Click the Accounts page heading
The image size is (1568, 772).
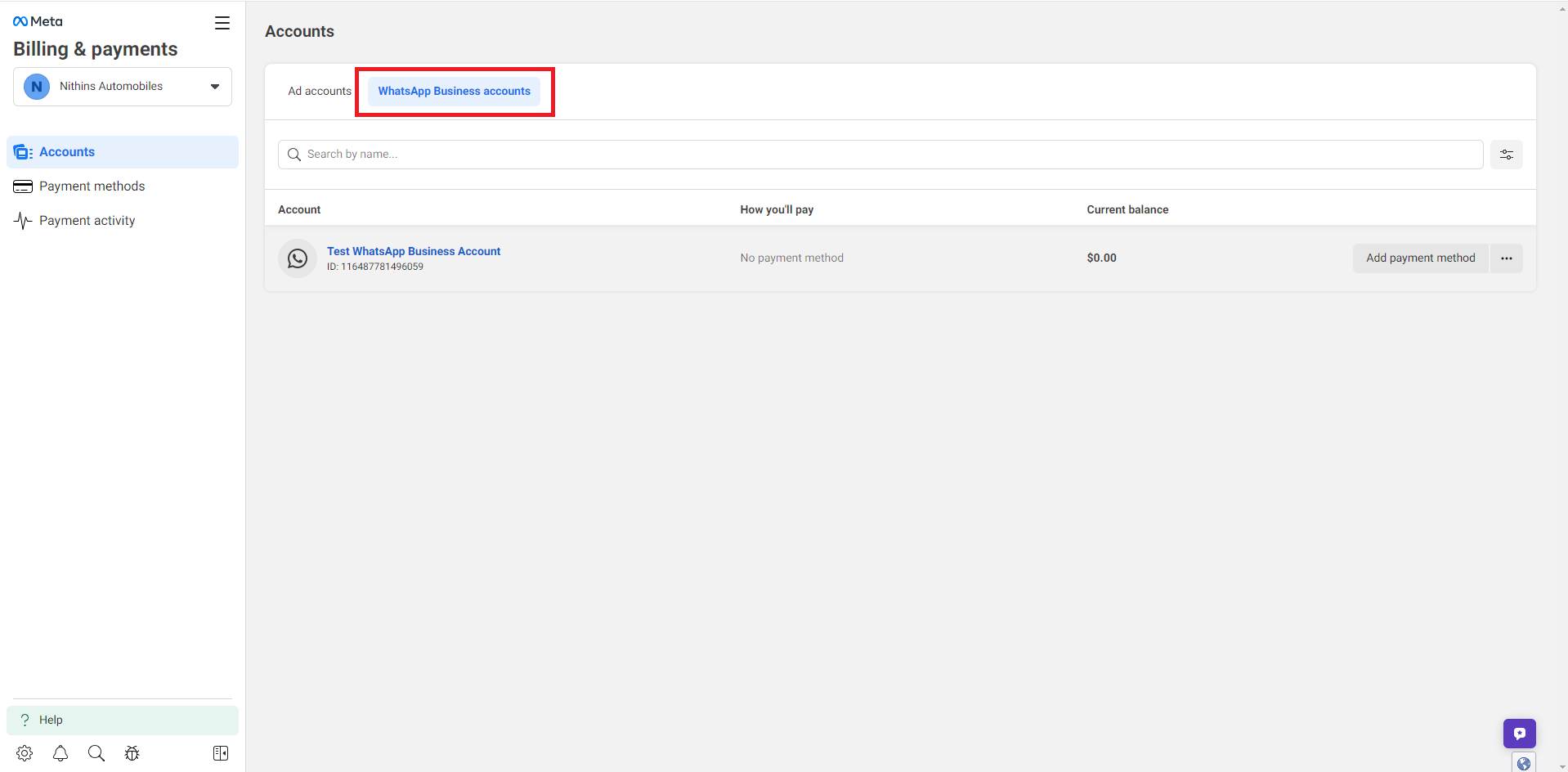pos(299,31)
